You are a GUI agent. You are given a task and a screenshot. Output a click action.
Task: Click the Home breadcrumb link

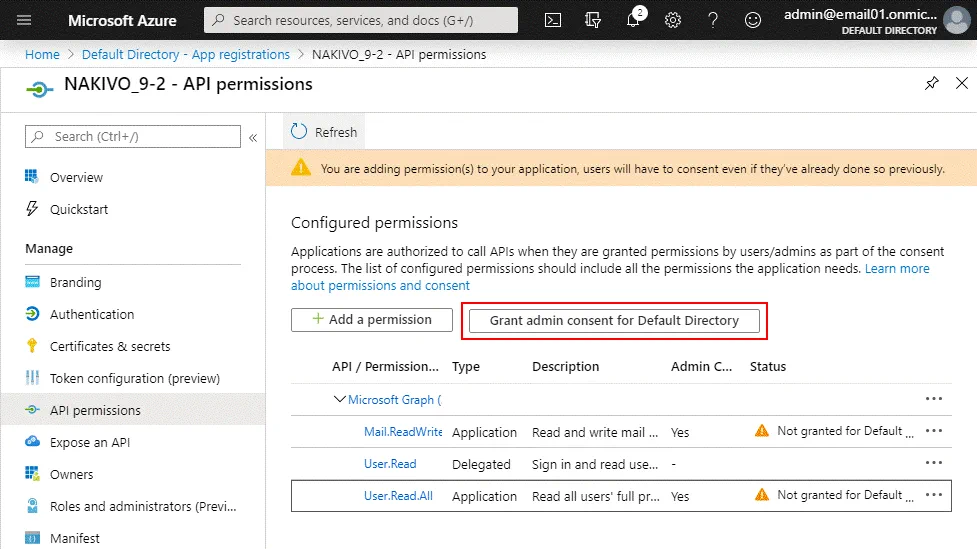coord(42,54)
